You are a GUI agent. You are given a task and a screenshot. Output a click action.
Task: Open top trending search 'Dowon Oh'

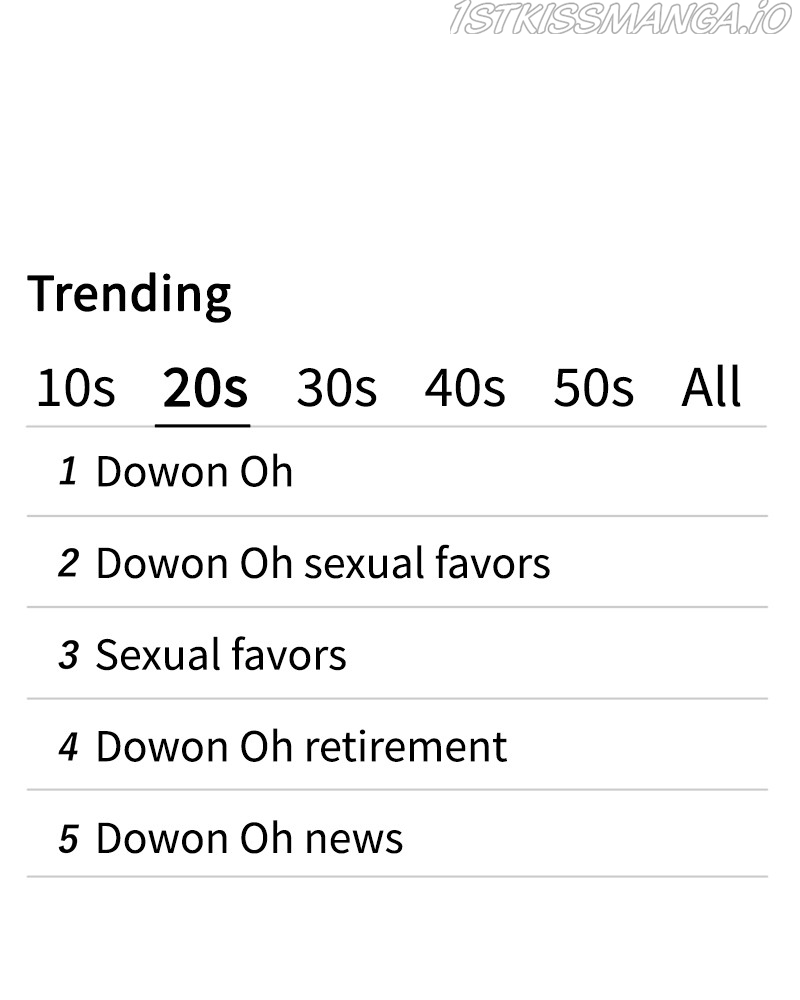tap(194, 472)
